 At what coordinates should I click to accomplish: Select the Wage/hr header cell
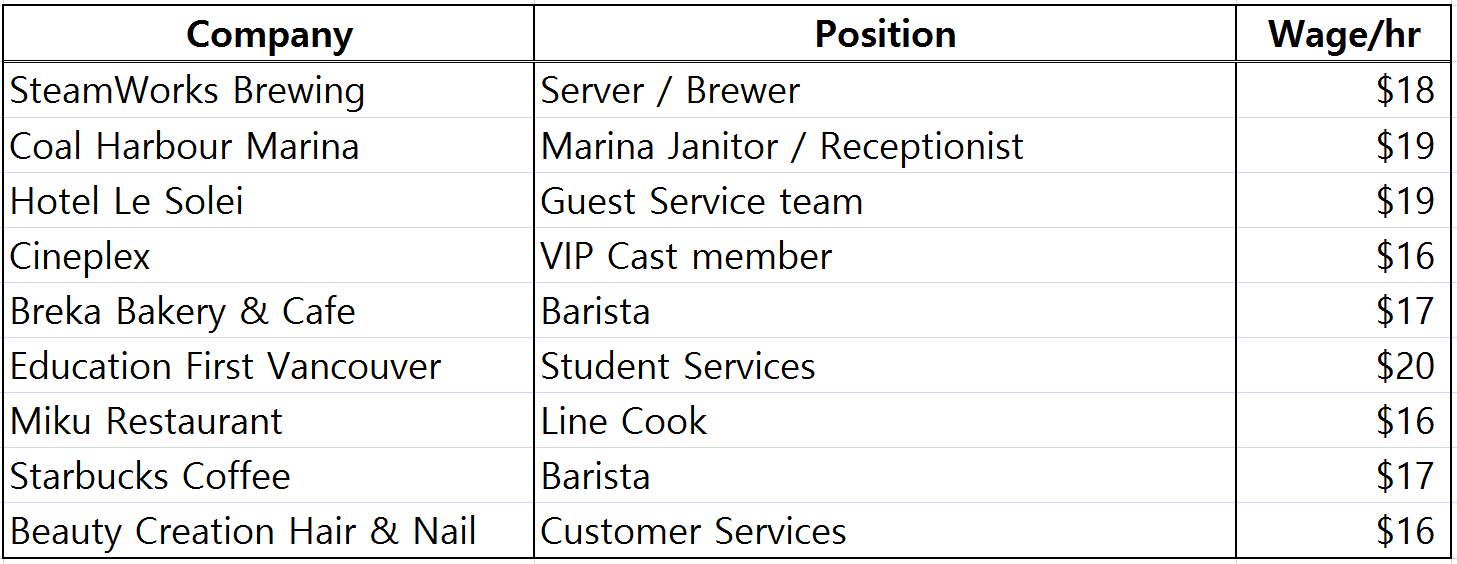click(x=1343, y=35)
